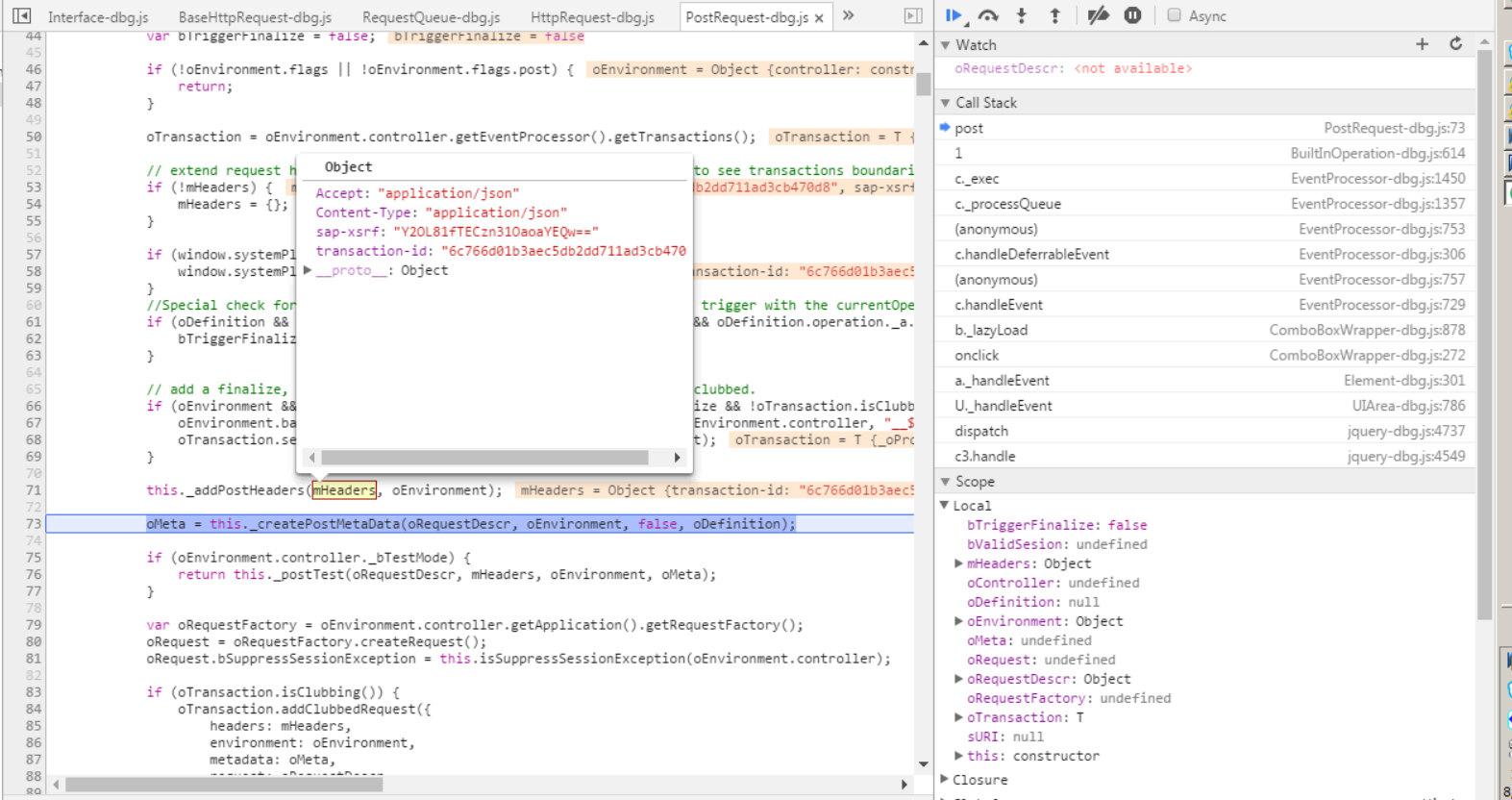Click bTriggerFinalize: false in Local scope
This screenshot has height=800, width=1512.
(1056, 525)
